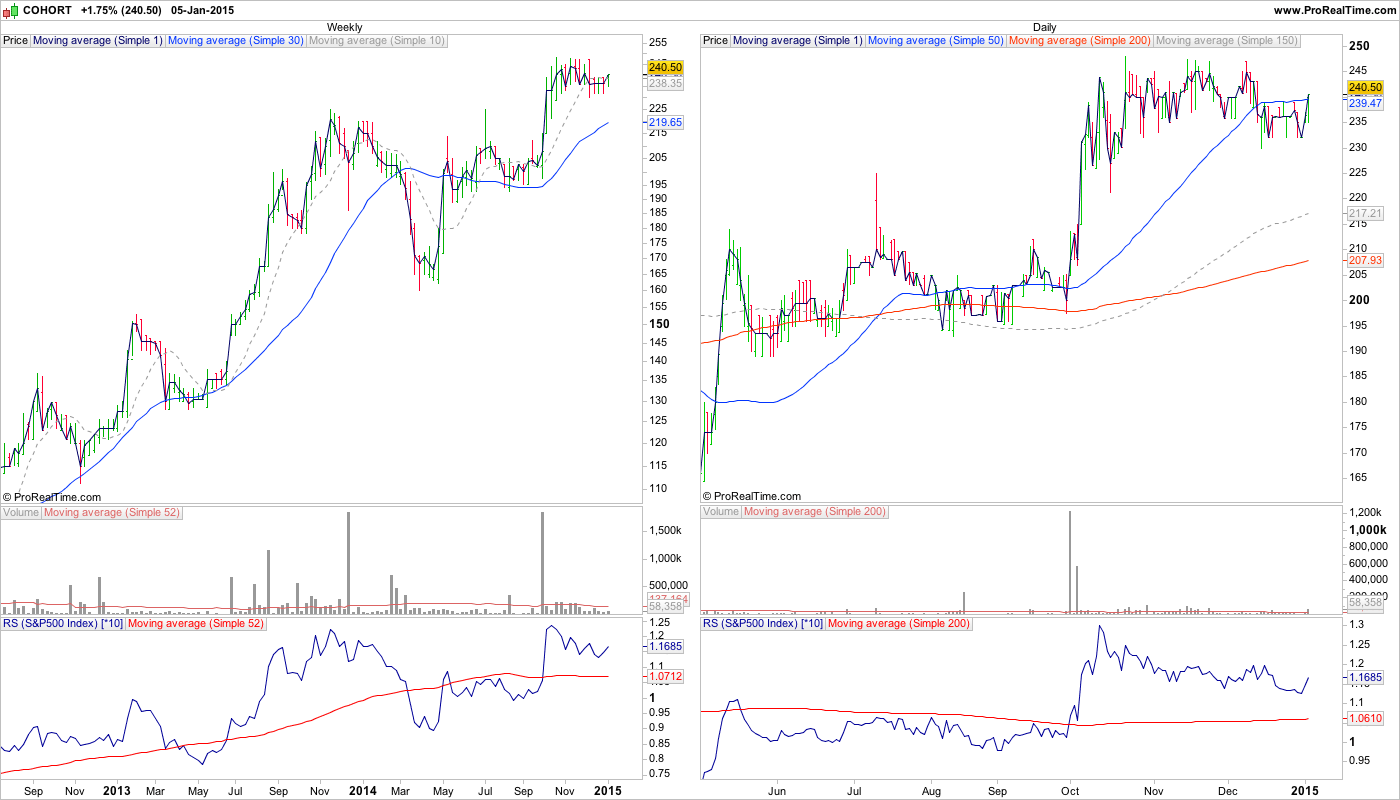This screenshot has width=1400, height=800.
Task: Click Daily Moving average (Simple 1) legend
Action: [x=798, y=41]
